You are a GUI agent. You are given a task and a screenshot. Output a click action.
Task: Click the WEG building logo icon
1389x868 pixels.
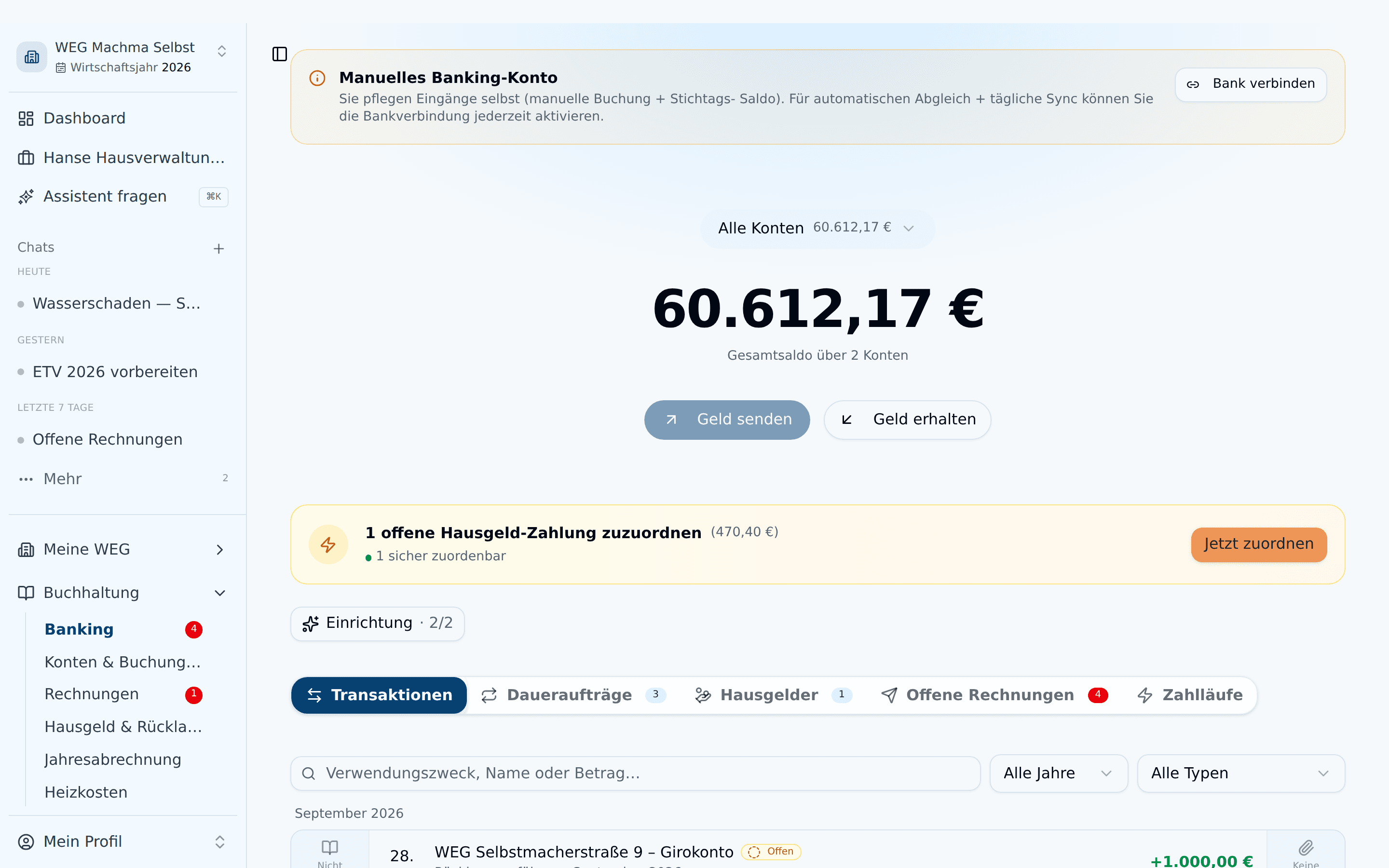coord(31,57)
